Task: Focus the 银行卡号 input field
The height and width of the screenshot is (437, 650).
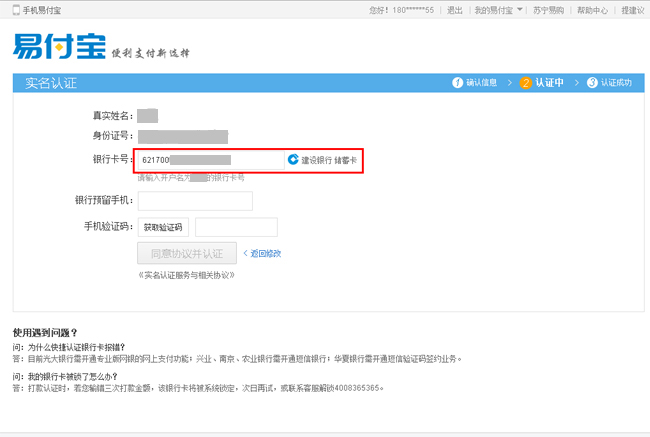Action: tap(211, 160)
